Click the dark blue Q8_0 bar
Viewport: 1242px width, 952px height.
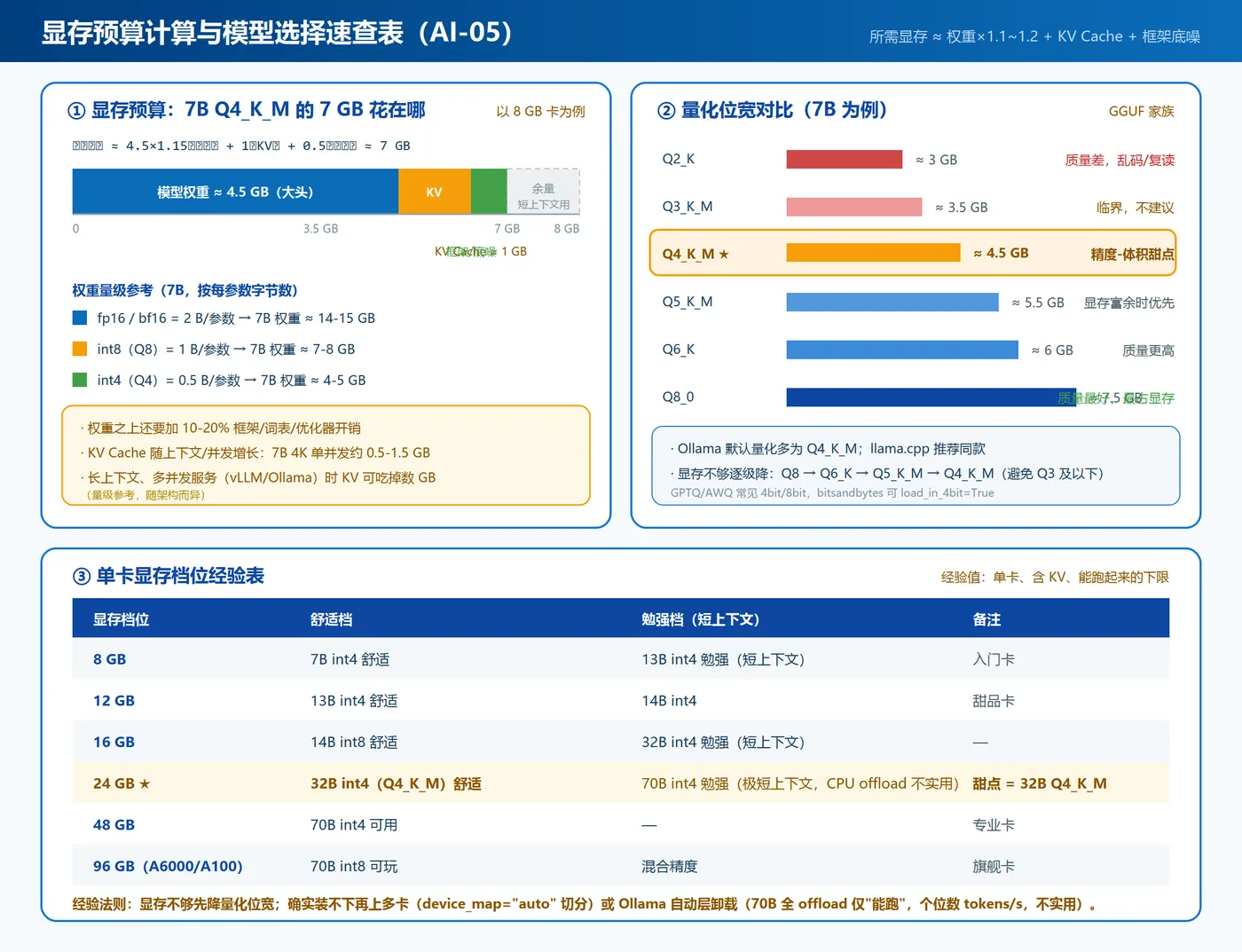click(931, 397)
